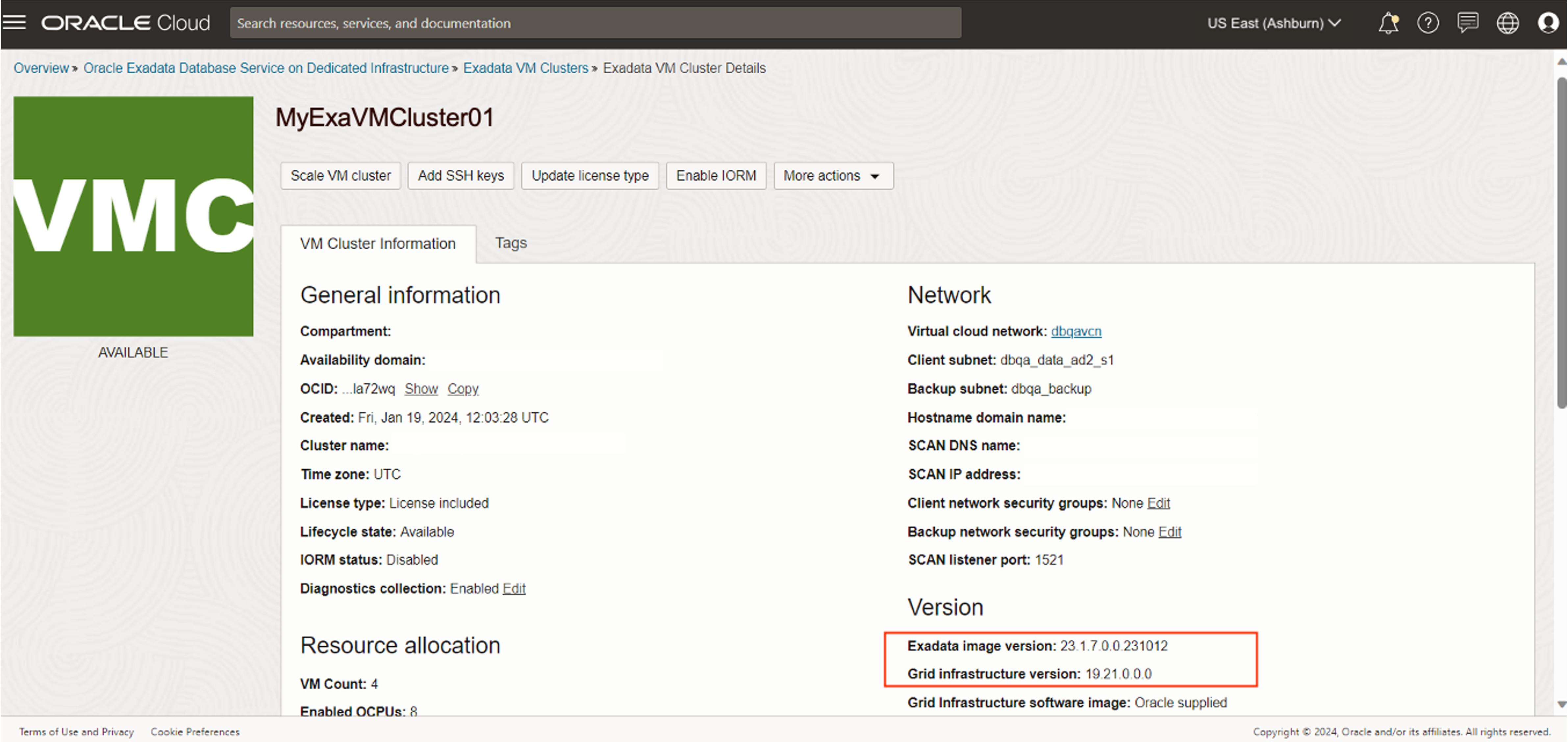Edit Diagnostics collection setting
1568x743 pixels.
(514, 589)
